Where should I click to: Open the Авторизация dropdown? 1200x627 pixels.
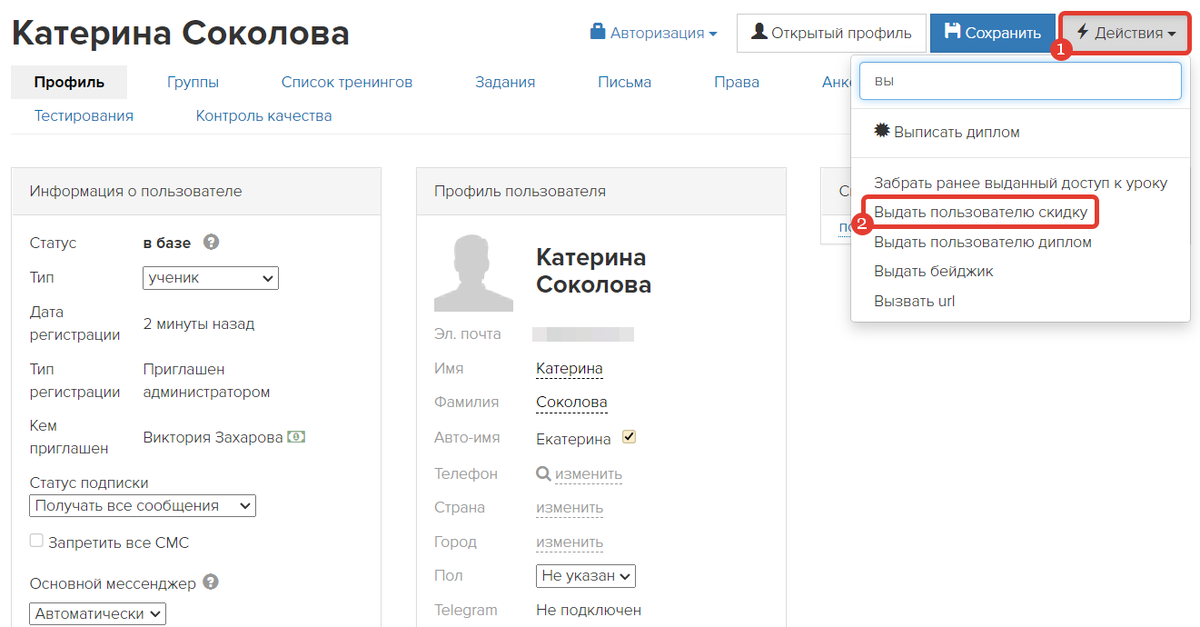(x=654, y=33)
